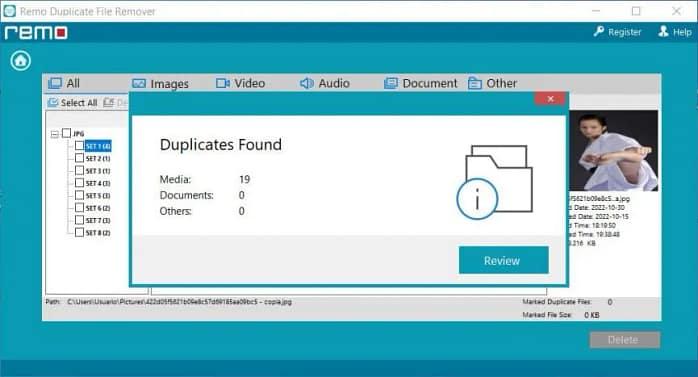The width and height of the screenshot is (698, 377).
Task: Switch to the All tab
Action: pyautogui.click(x=64, y=83)
